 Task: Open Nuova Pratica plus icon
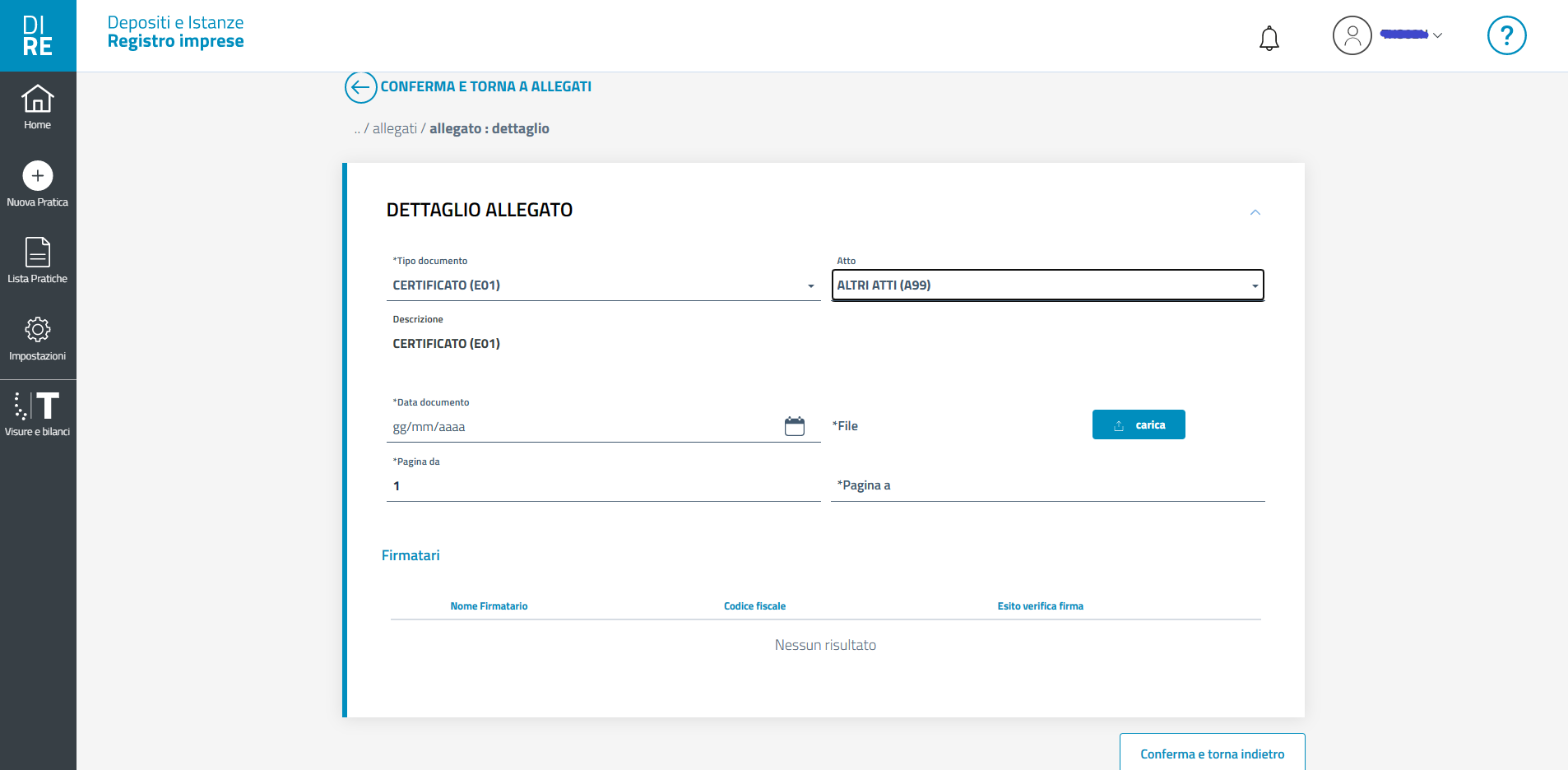(x=38, y=176)
